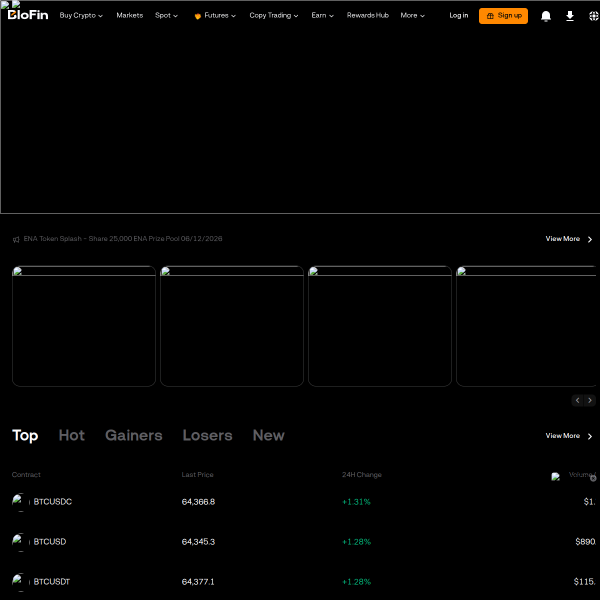Click the Volume column header
Screen dimensions: 600x600
[582, 474]
